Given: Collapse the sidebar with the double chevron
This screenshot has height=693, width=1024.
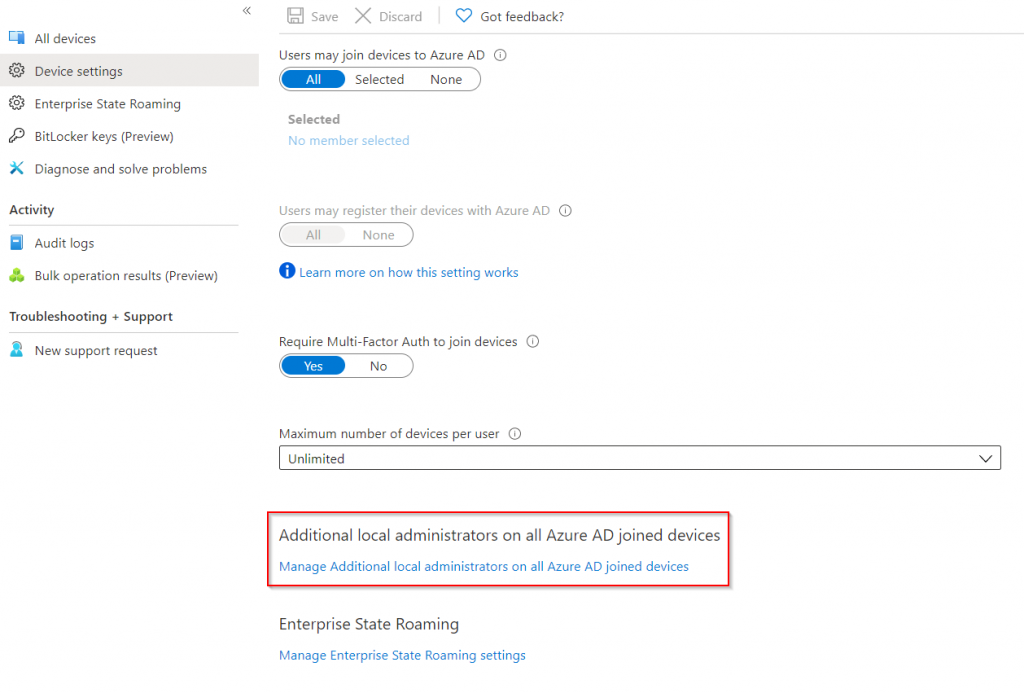Looking at the screenshot, I should click(247, 10).
